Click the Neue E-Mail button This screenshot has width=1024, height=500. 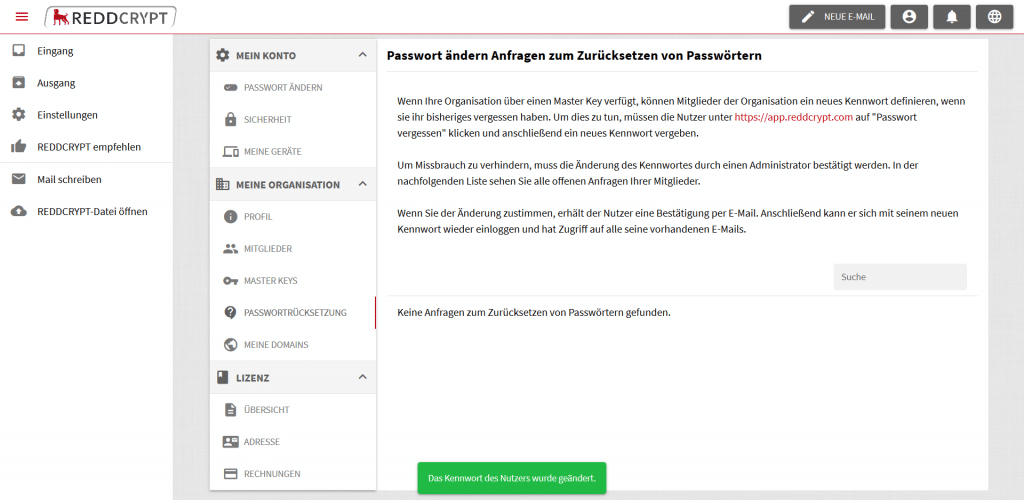[837, 17]
